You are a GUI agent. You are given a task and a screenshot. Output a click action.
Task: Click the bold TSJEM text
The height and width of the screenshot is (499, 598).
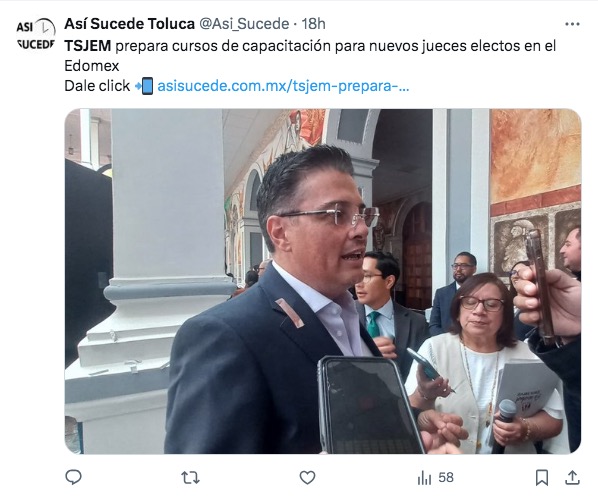pos(88,46)
